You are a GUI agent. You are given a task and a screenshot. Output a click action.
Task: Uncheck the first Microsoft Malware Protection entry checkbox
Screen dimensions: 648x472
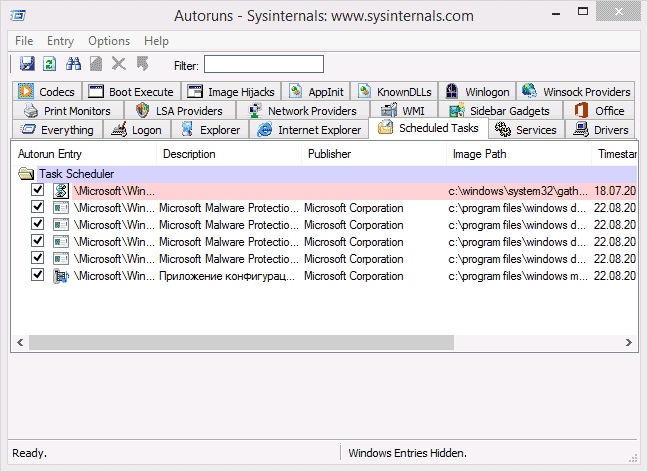pos(38,207)
